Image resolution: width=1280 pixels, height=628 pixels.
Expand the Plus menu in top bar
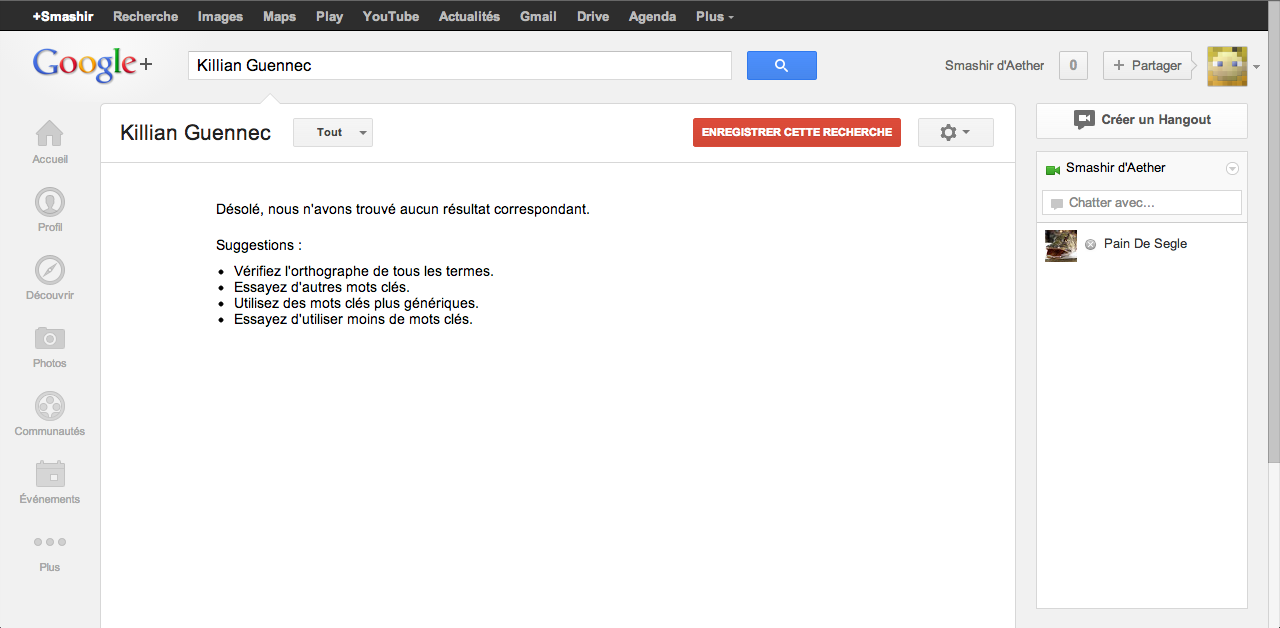[714, 17]
